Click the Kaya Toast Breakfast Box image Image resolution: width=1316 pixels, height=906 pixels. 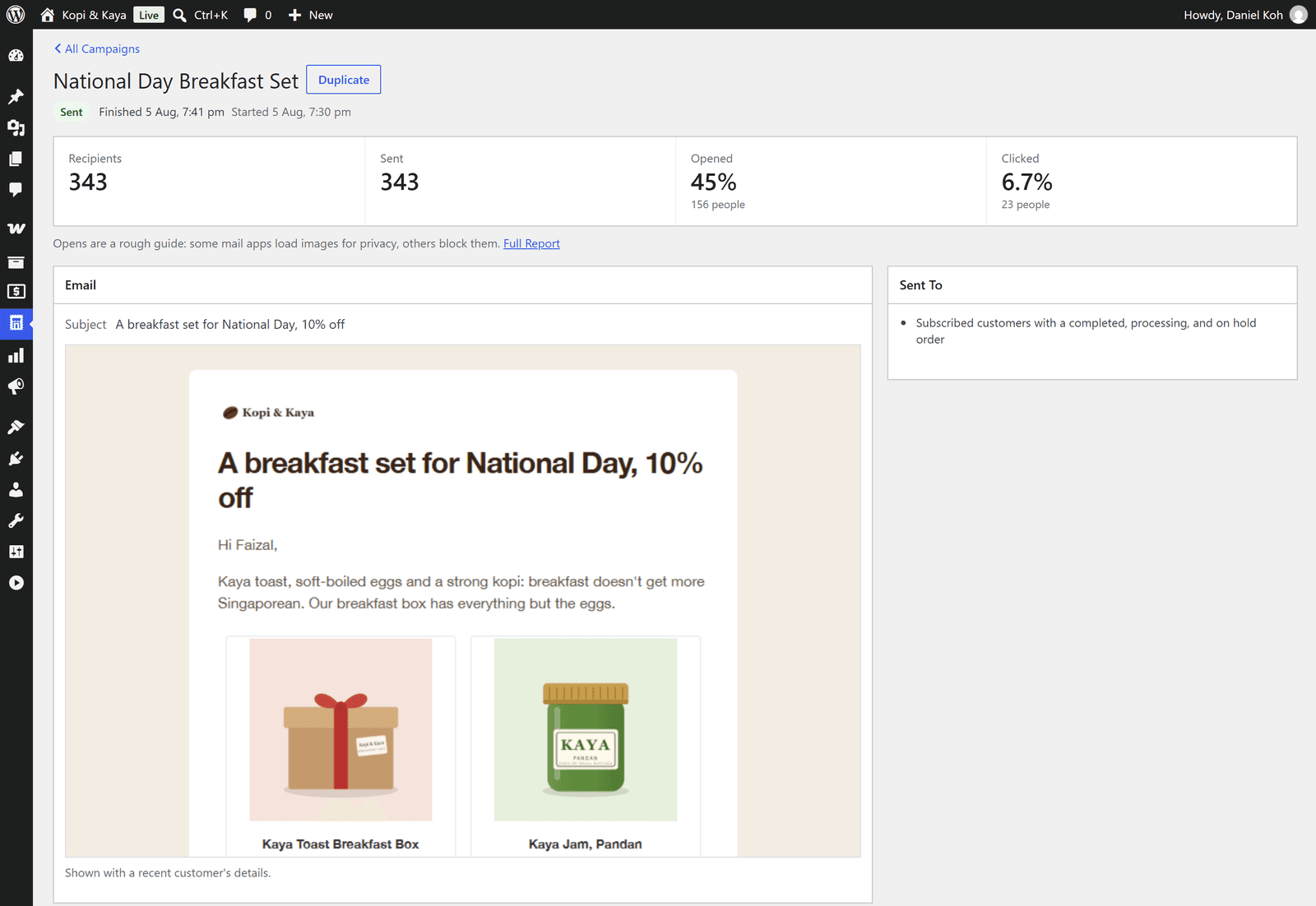pos(341,729)
